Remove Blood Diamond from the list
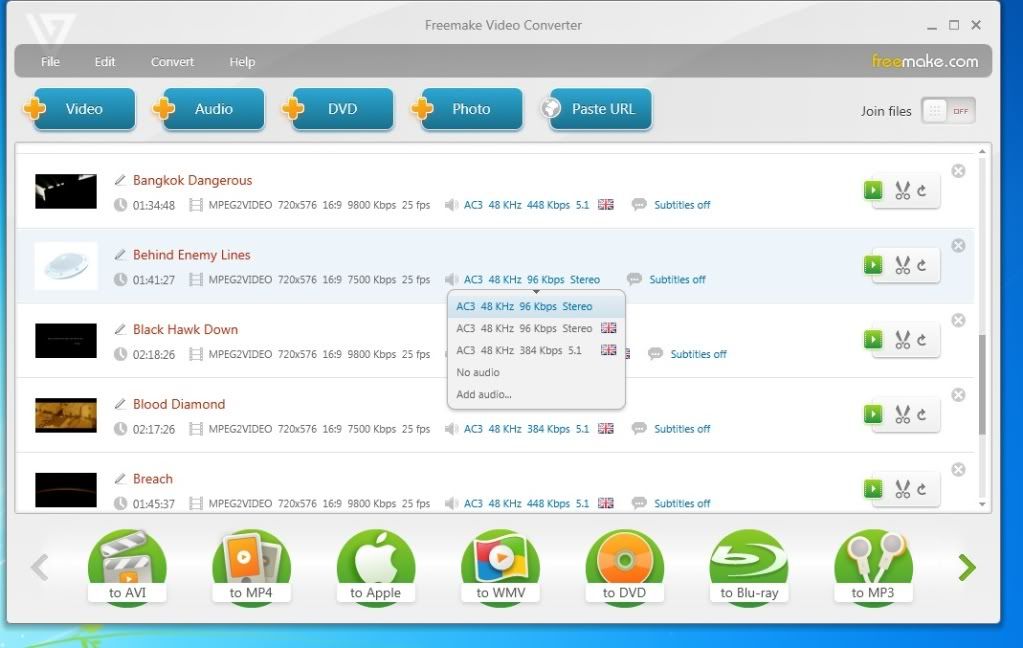1023x648 pixels. point(958,395)
